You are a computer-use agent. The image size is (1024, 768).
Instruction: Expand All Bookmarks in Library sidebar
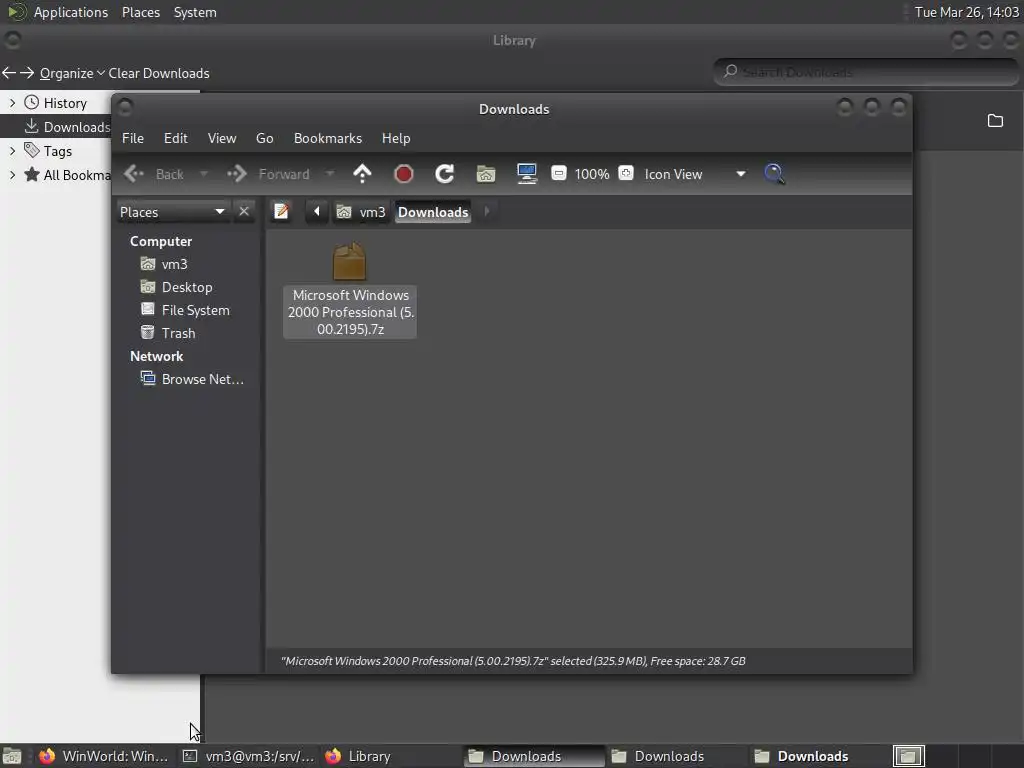pyautogui.click(x=12, y=175)
